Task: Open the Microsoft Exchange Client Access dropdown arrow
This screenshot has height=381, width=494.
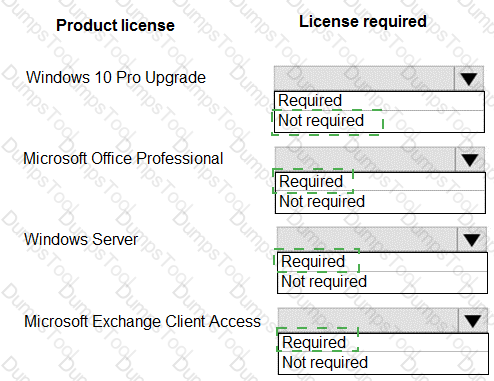Action: [473, 321]
